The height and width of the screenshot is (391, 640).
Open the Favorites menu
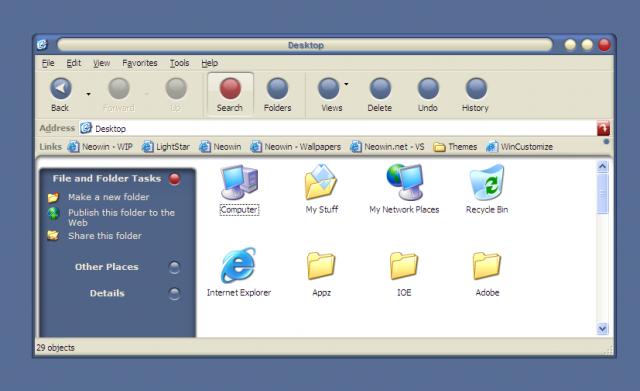point(140,63)
